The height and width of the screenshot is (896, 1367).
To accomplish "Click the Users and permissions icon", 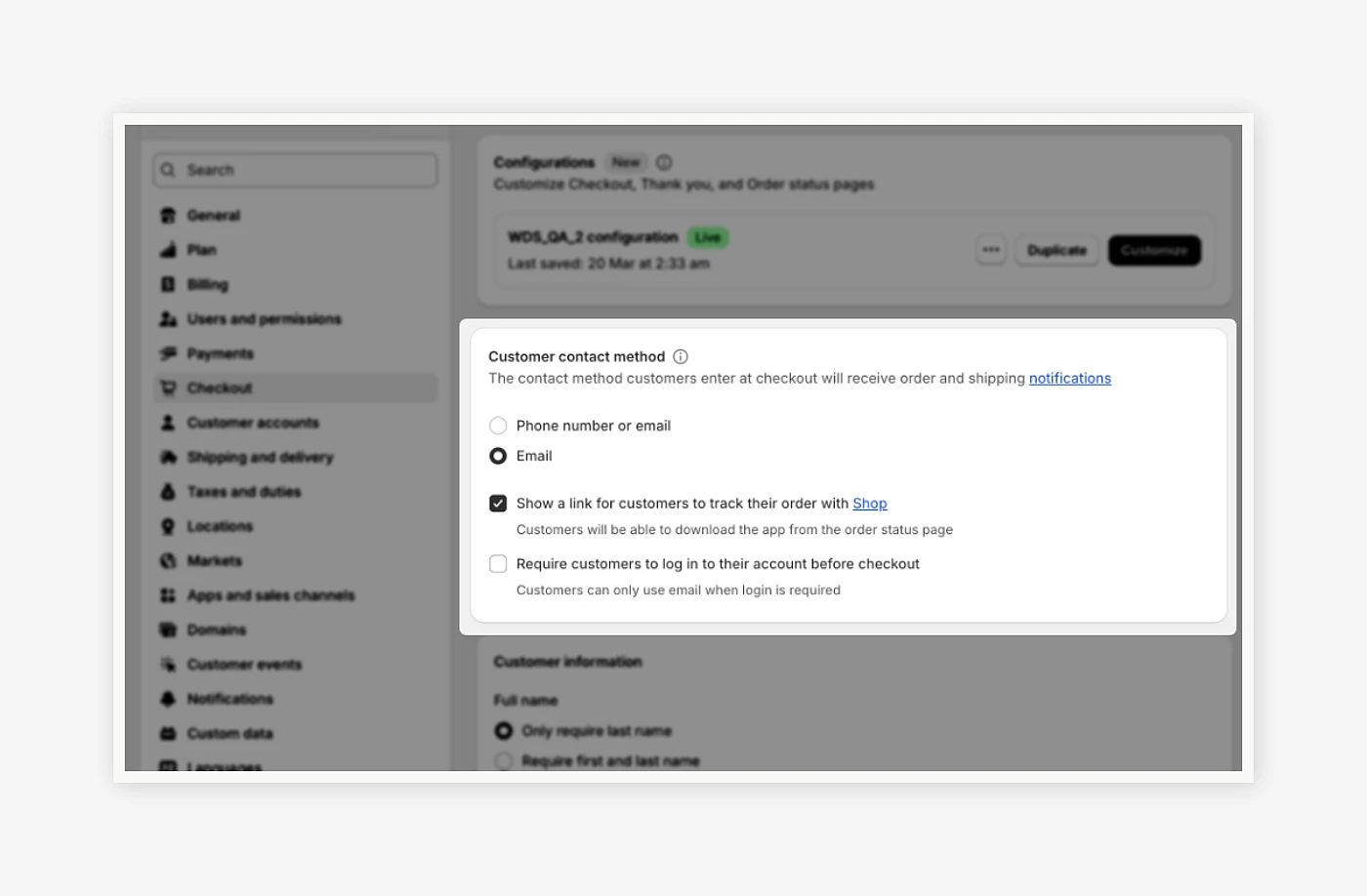I will click(168, 319).
